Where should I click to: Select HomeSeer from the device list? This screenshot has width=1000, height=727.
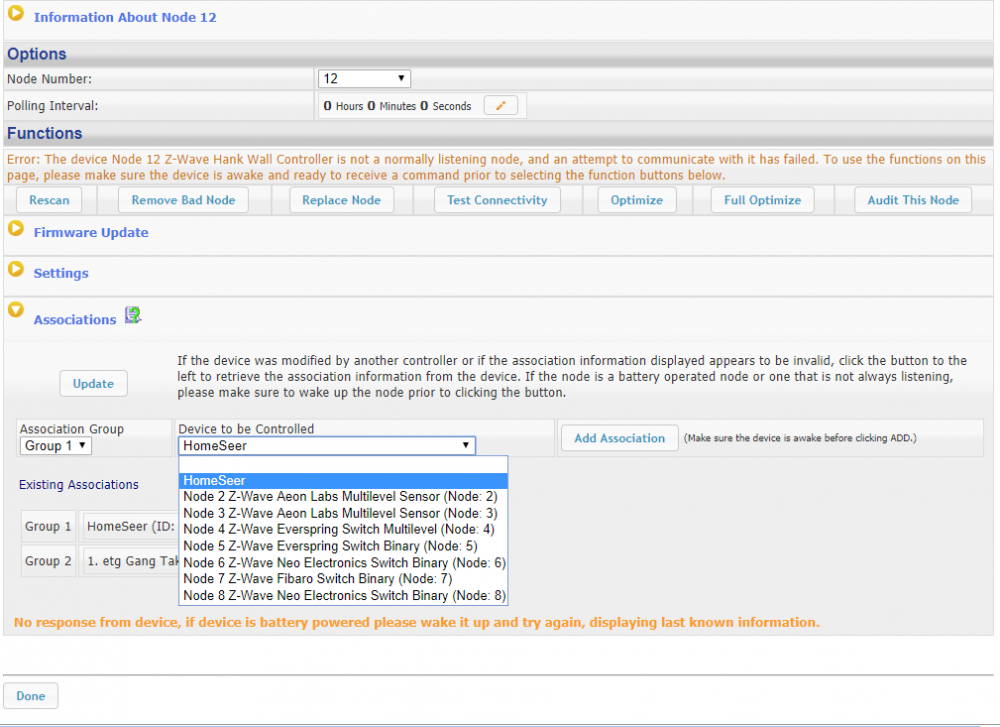[343, 481]
